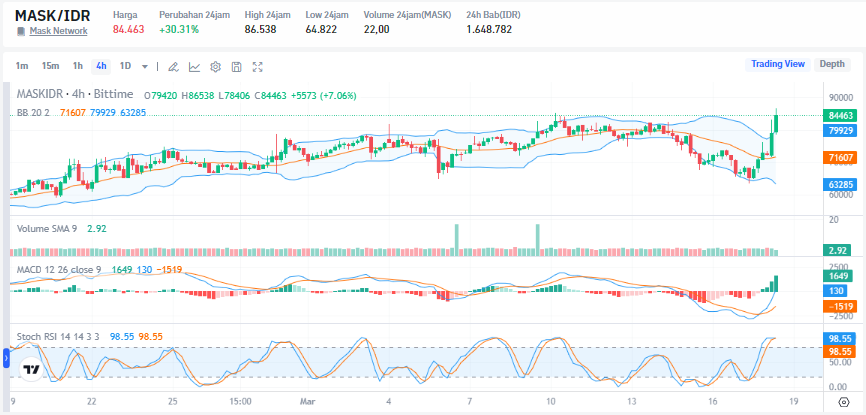Toggle fullscreen chart icon
This screenshot has width=866, height=415.
[x=257, y=67]
